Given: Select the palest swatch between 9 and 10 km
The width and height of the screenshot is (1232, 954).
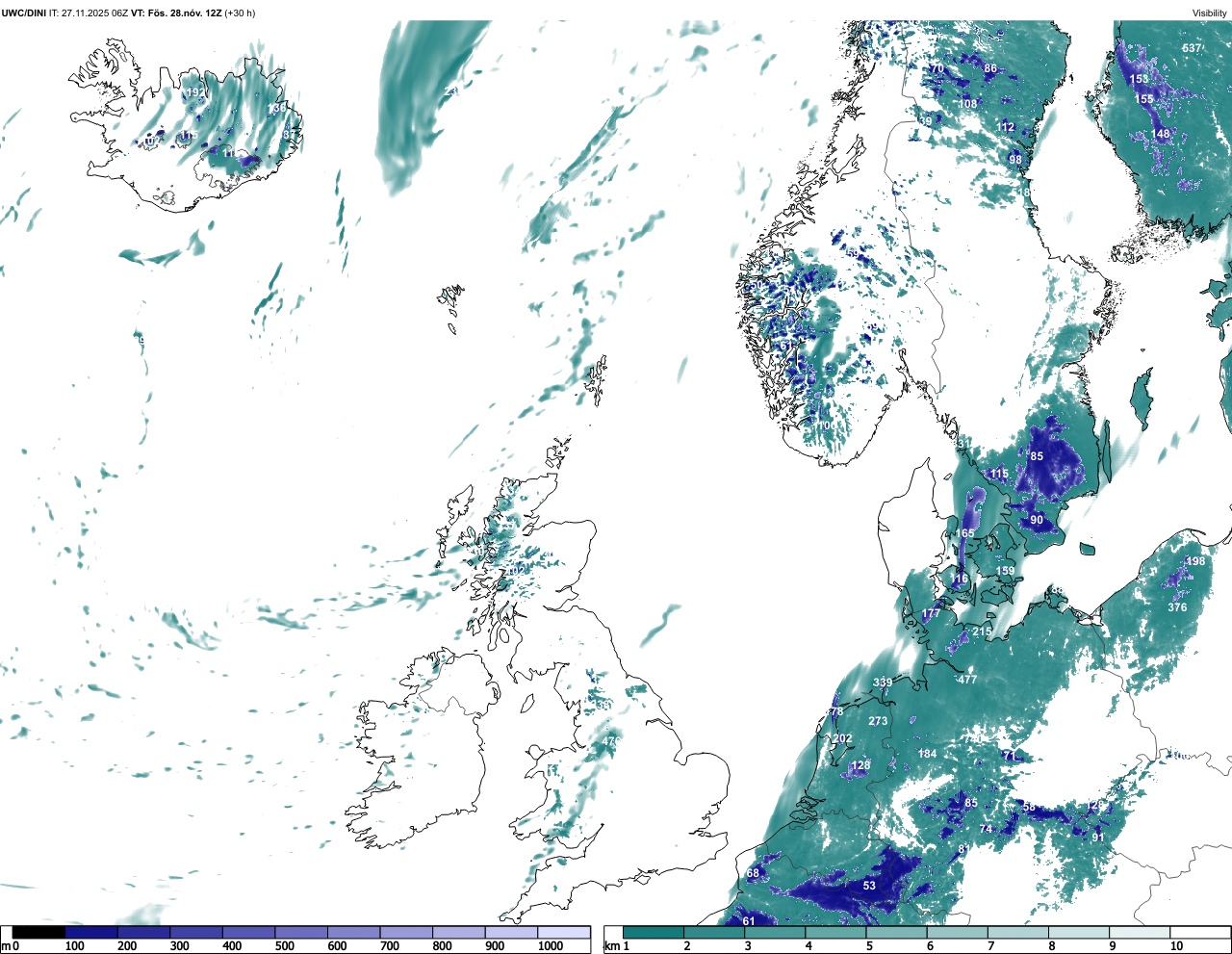Looking at the screenshot, I should pyautogui.click(x=1140, y=933).
